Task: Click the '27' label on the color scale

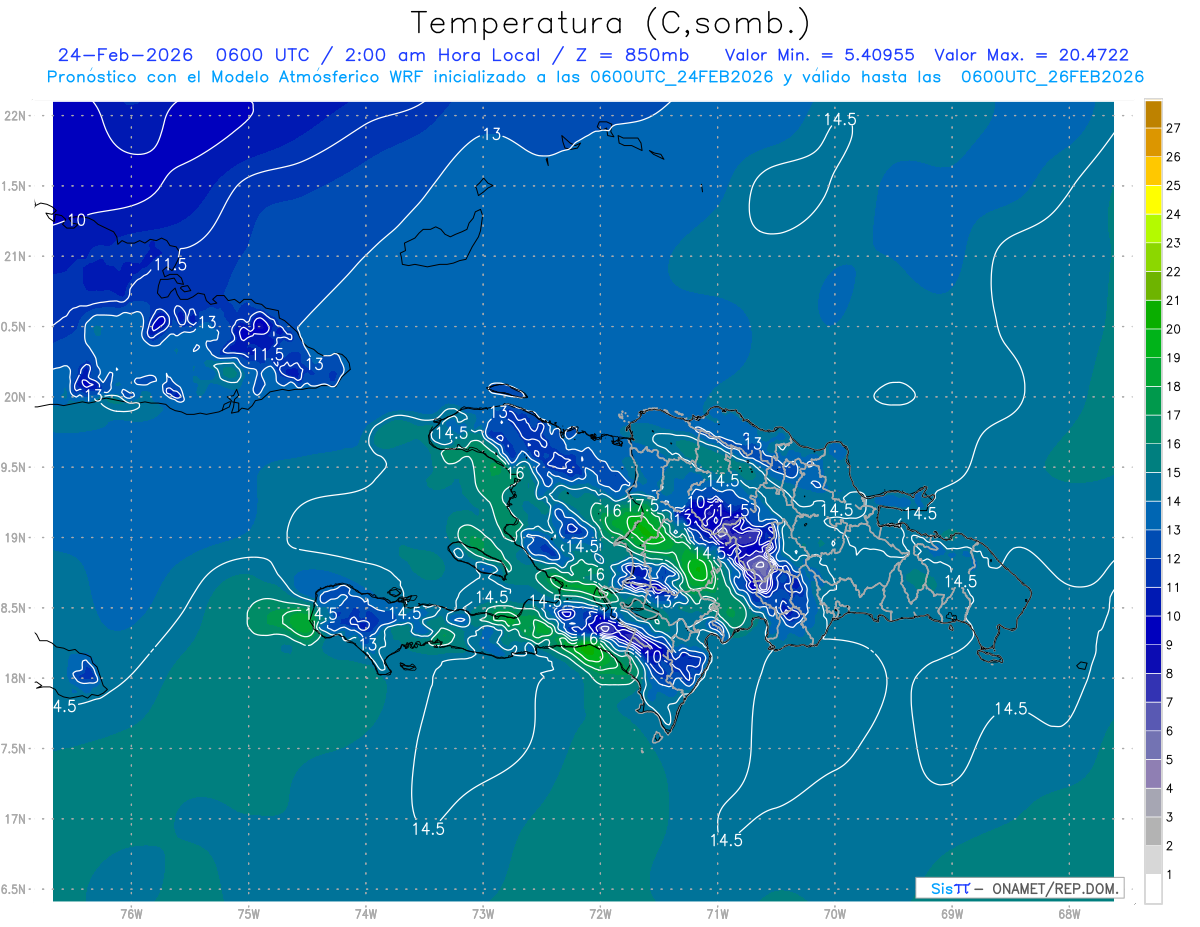Action: [x=1174, y=128]
